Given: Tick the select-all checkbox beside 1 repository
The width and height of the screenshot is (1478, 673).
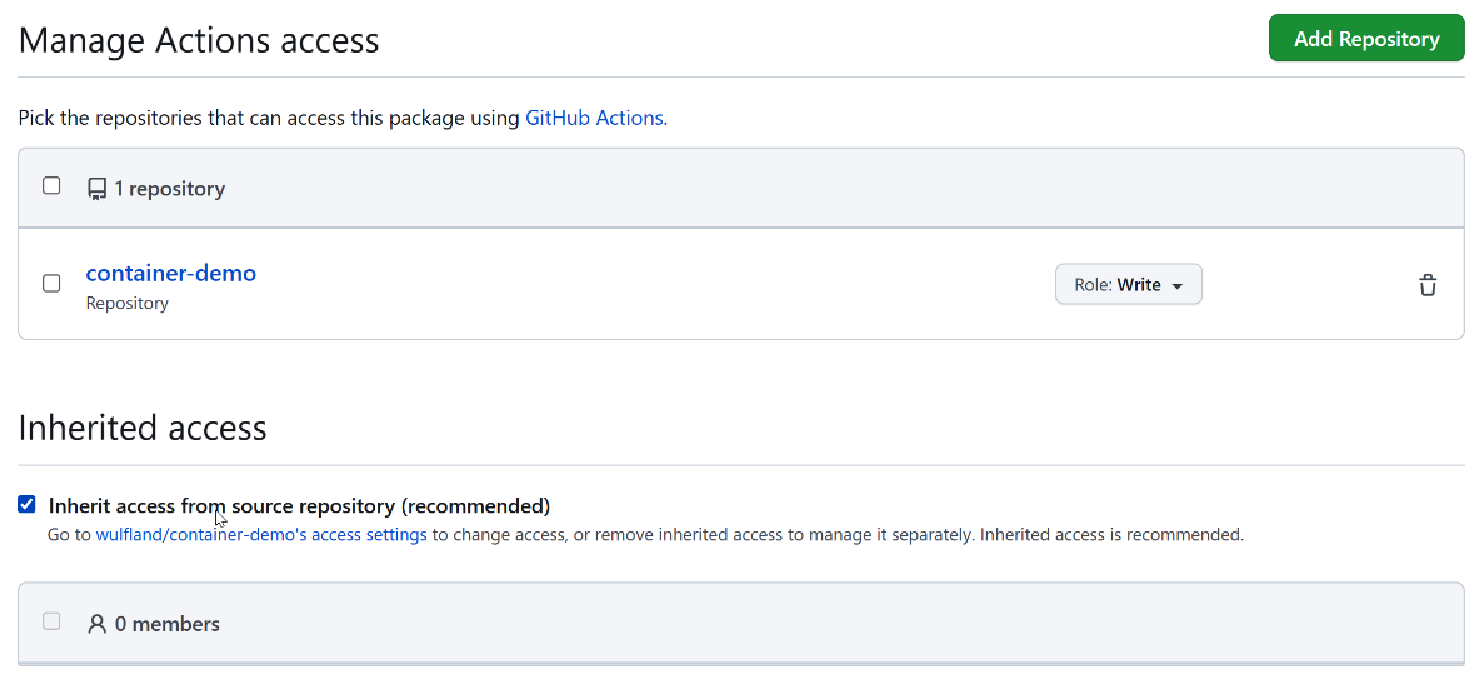Looking at the screenshot, I should click(52, 186).
